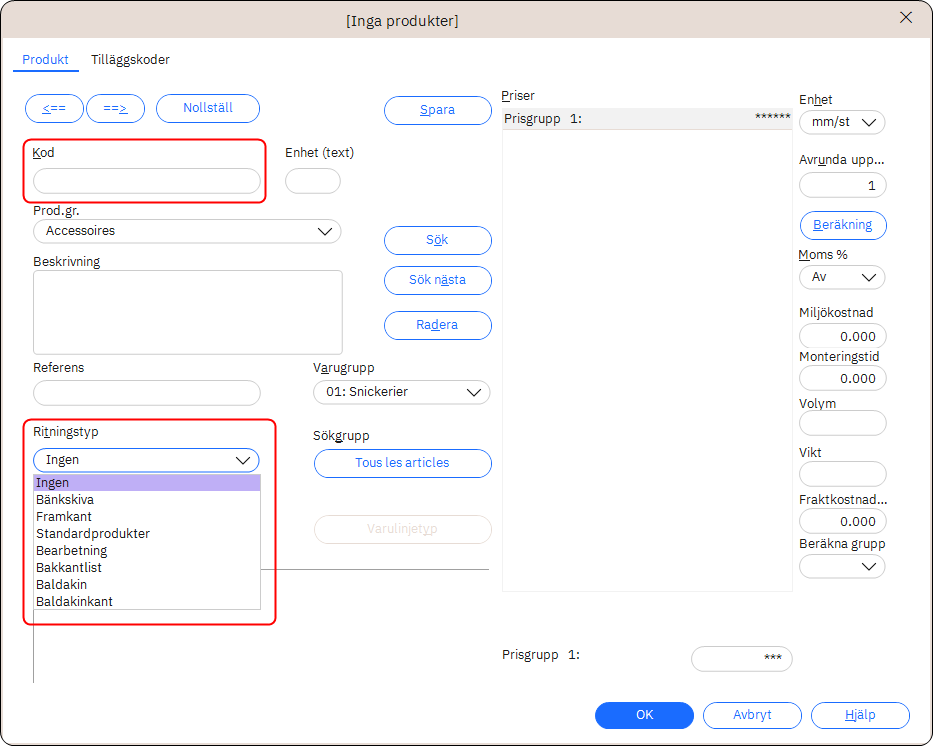
Task: Click the previous record arrow button
Action: click(54, 108)
